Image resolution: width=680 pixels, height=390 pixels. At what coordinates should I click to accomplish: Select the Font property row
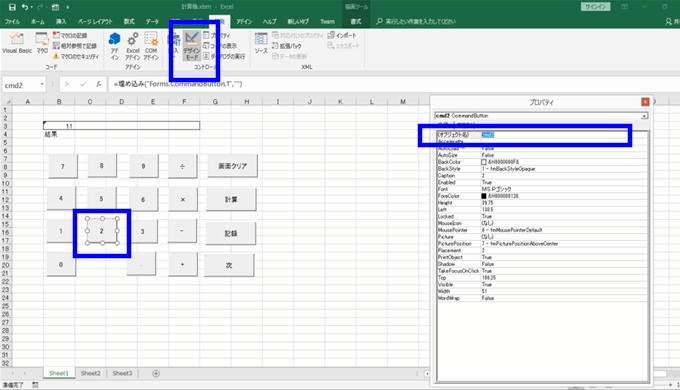pyautogui.click(x=542, y=189)
